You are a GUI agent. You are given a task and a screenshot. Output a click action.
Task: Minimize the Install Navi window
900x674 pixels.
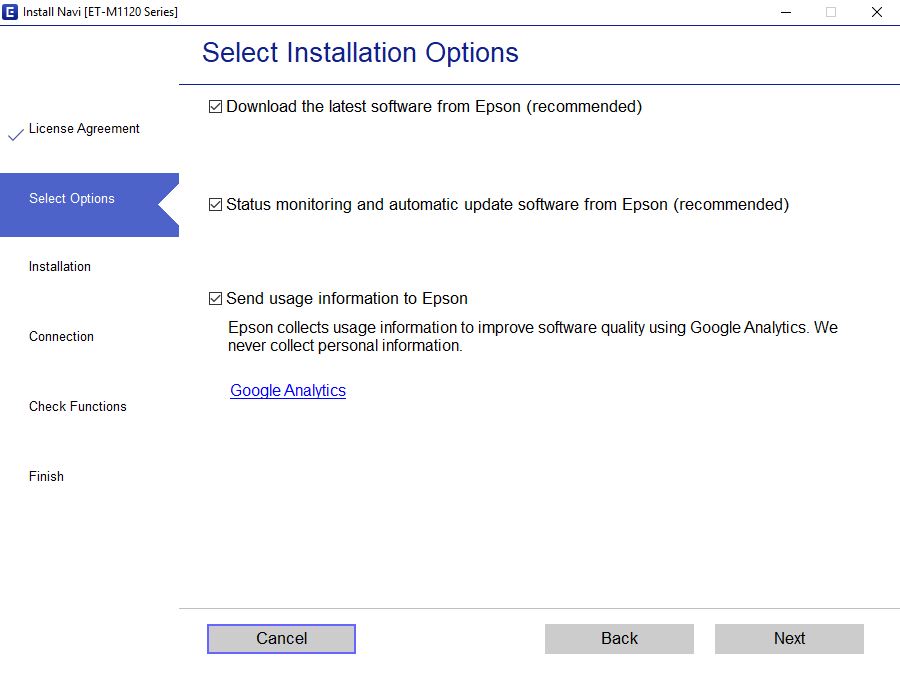(786, 12)
